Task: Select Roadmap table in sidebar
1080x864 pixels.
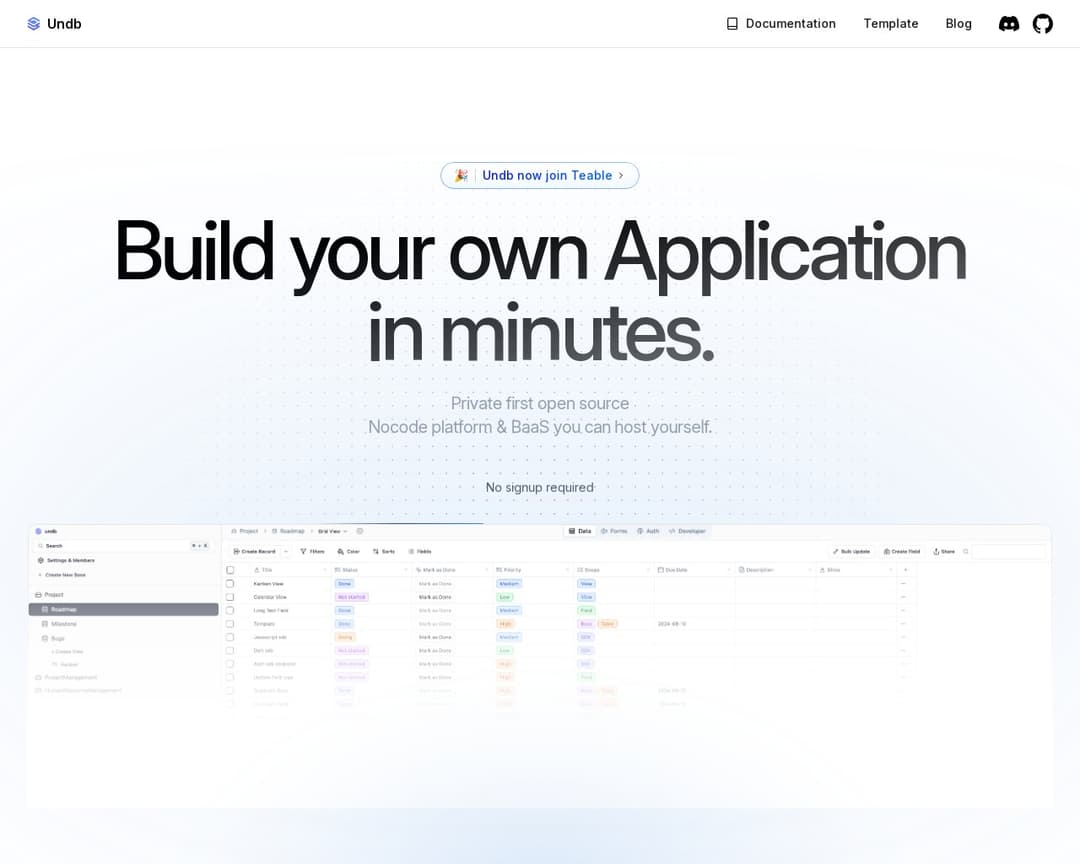Action: [64, 609]
